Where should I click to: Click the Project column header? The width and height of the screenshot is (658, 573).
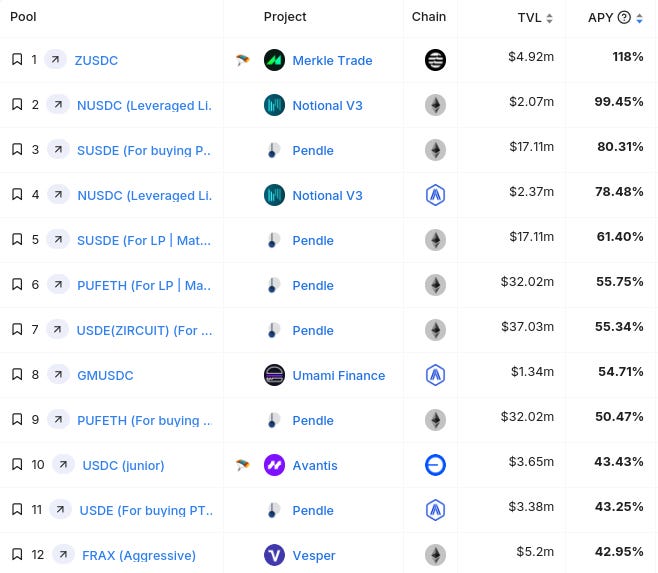coord(285,17)
